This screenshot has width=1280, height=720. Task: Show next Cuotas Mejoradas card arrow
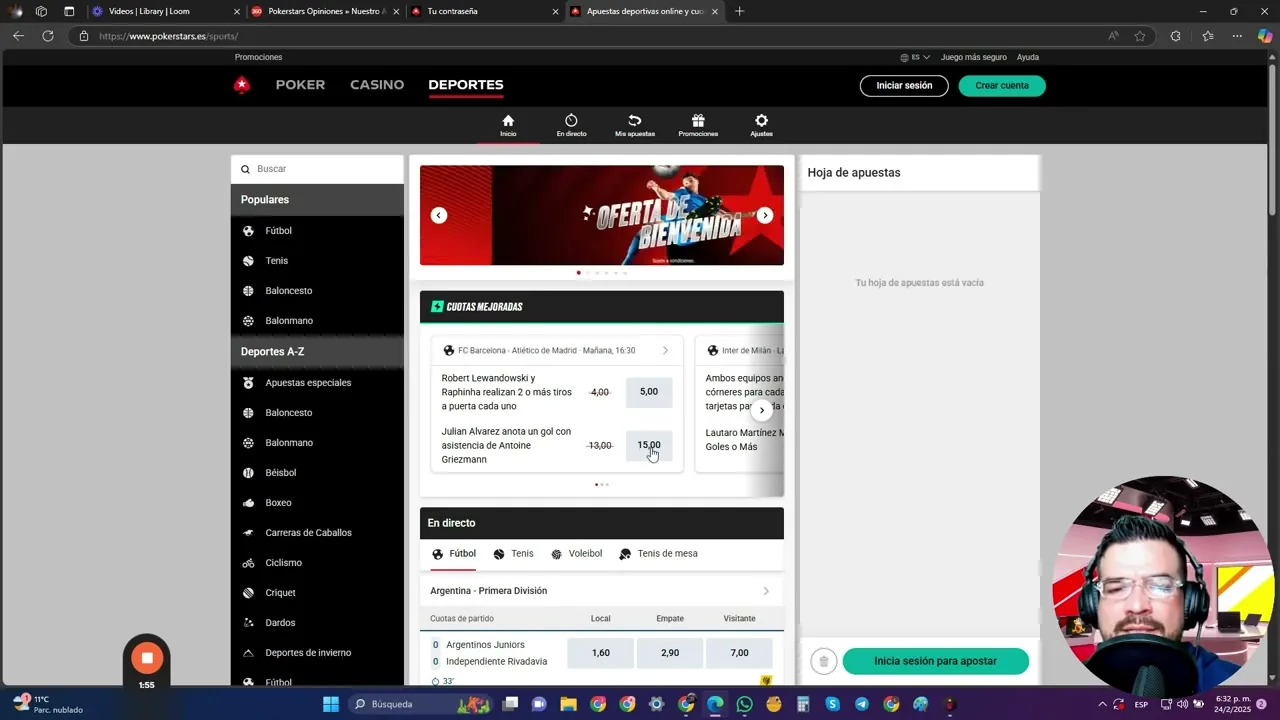click(762, 410)
